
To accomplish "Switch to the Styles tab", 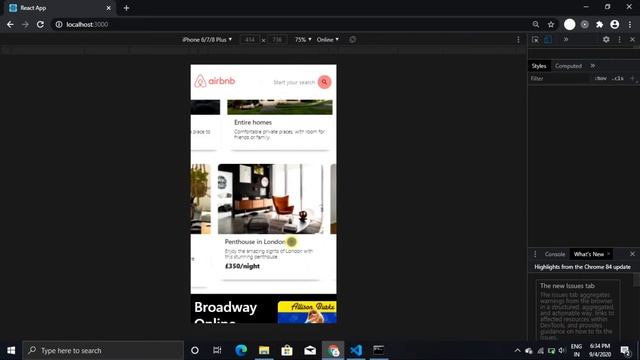I will coord(539,66).
